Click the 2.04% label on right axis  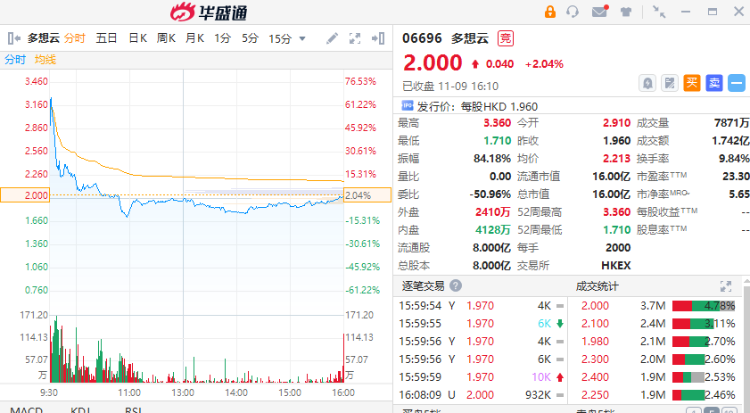pyautogui.click(x=367, y=195)
